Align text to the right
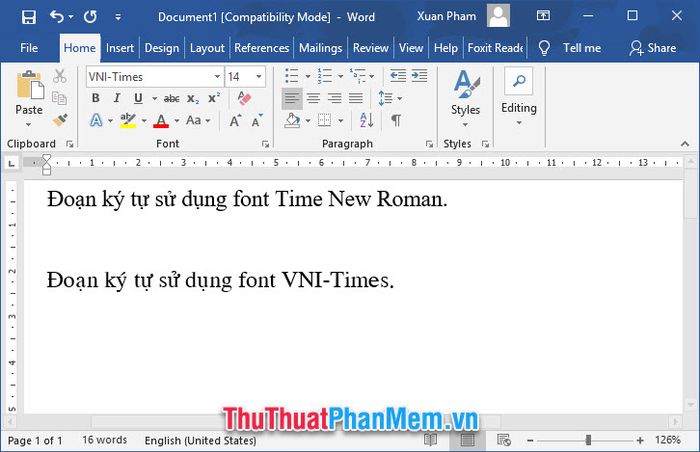Viewport: 700px width, 452px height. [x=334, y=98]
